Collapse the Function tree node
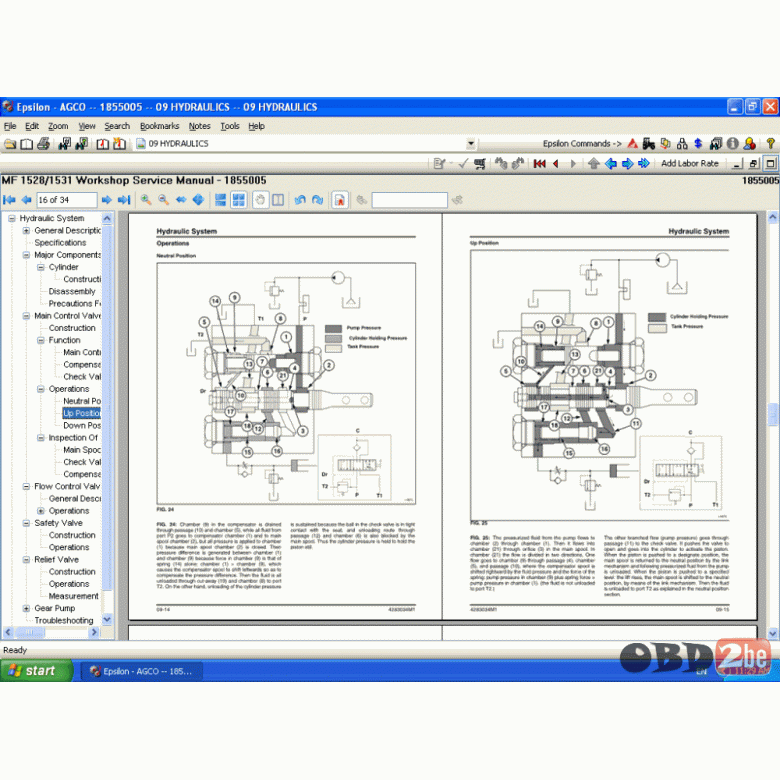This screenshot has height=780, width=780. (41, 340)
